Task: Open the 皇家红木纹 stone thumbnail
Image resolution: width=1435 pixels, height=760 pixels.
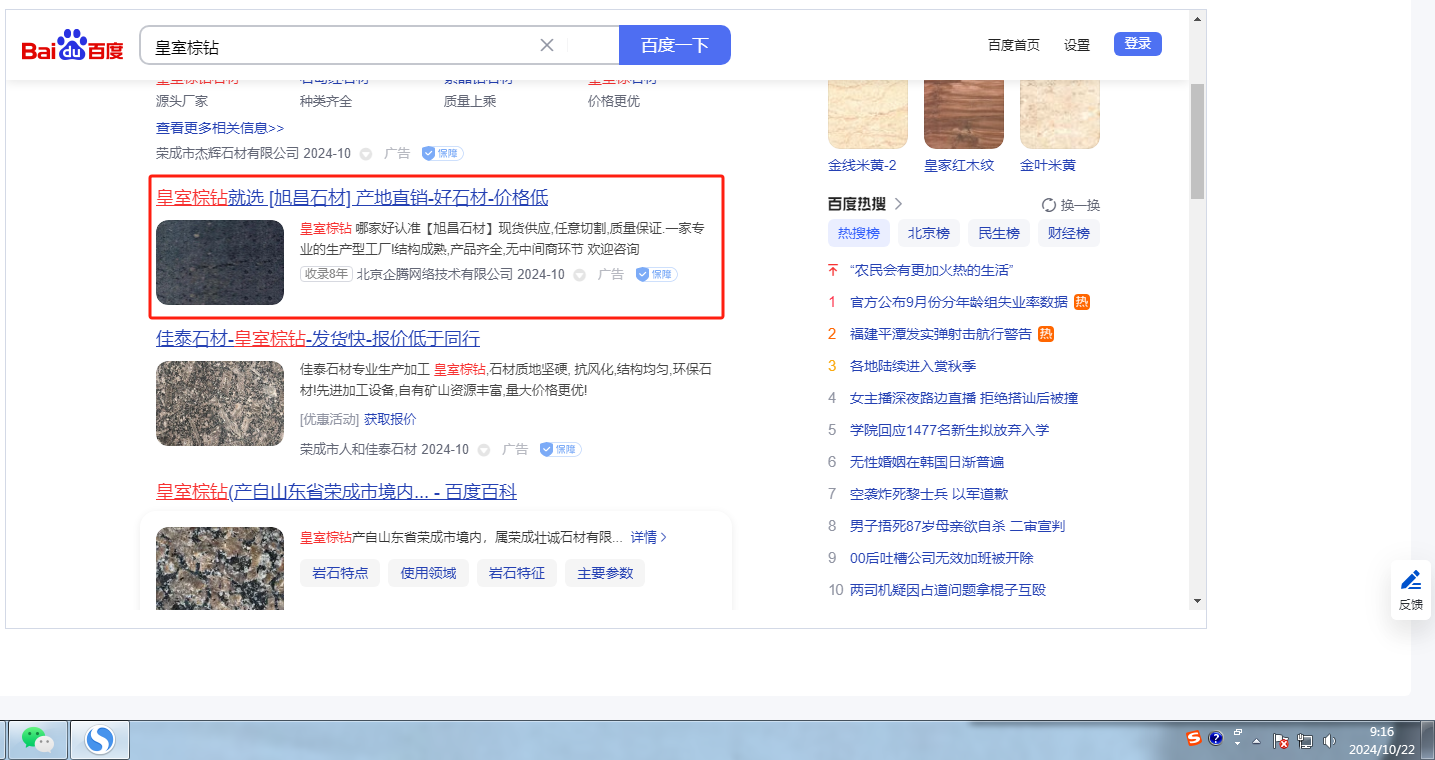Action: (964, 114)
